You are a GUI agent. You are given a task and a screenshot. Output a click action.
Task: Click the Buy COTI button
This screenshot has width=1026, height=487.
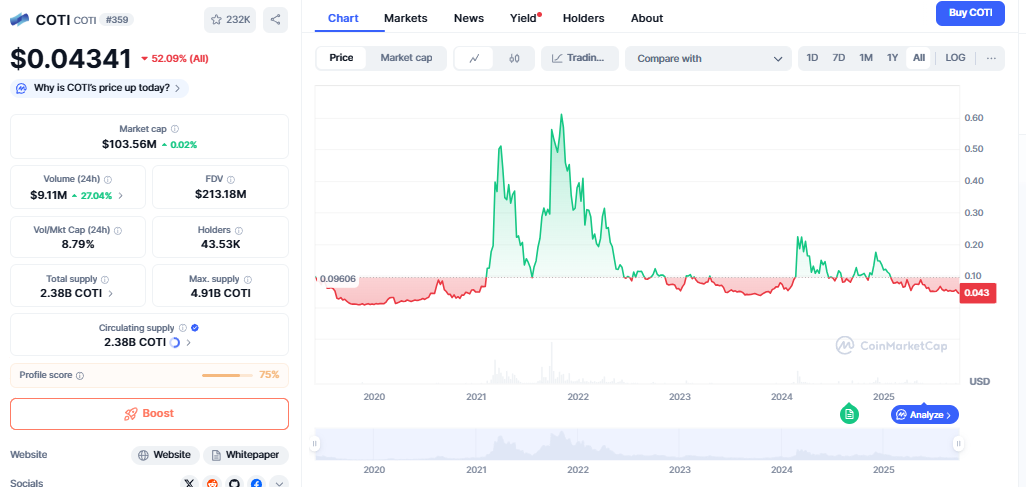tap(970, 13)
